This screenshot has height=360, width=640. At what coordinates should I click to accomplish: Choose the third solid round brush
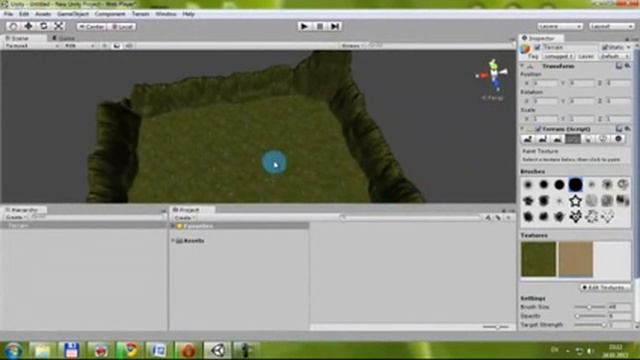560,185
